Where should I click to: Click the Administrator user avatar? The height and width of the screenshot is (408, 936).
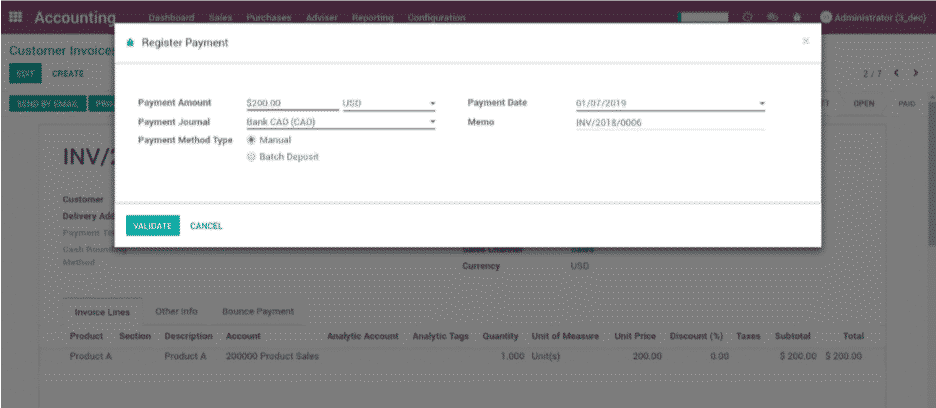[826, 17]
